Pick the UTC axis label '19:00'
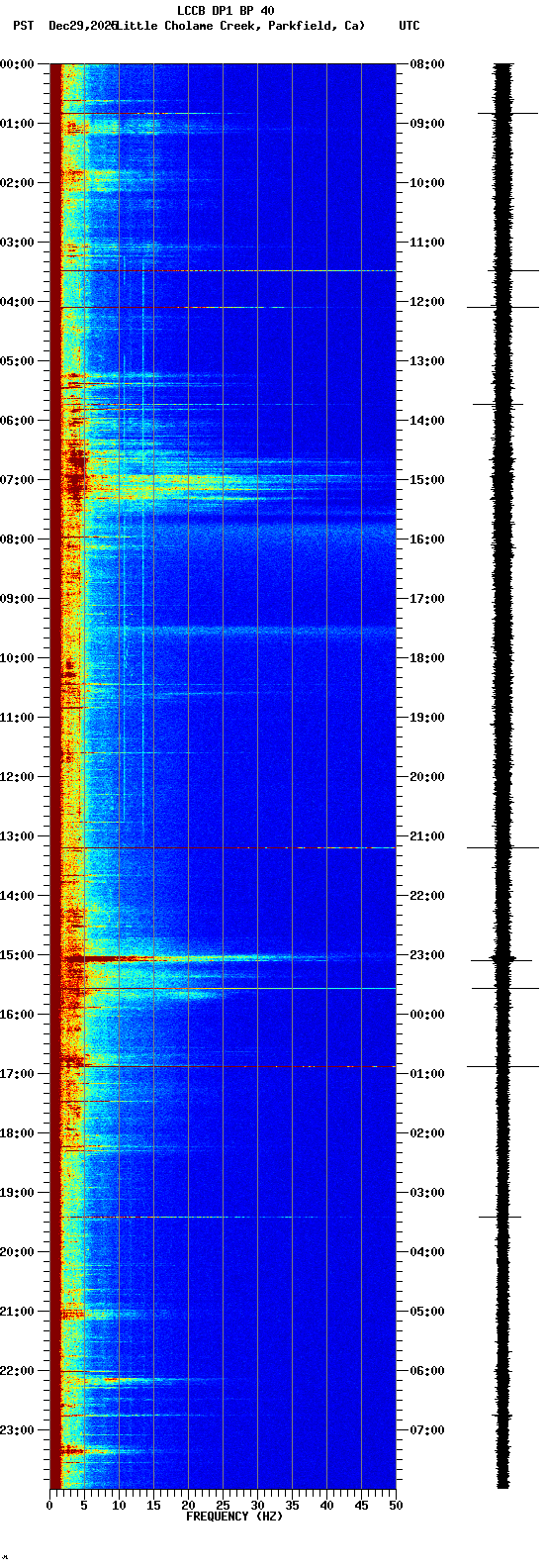546x1568 pixels. tap(427, 718)
